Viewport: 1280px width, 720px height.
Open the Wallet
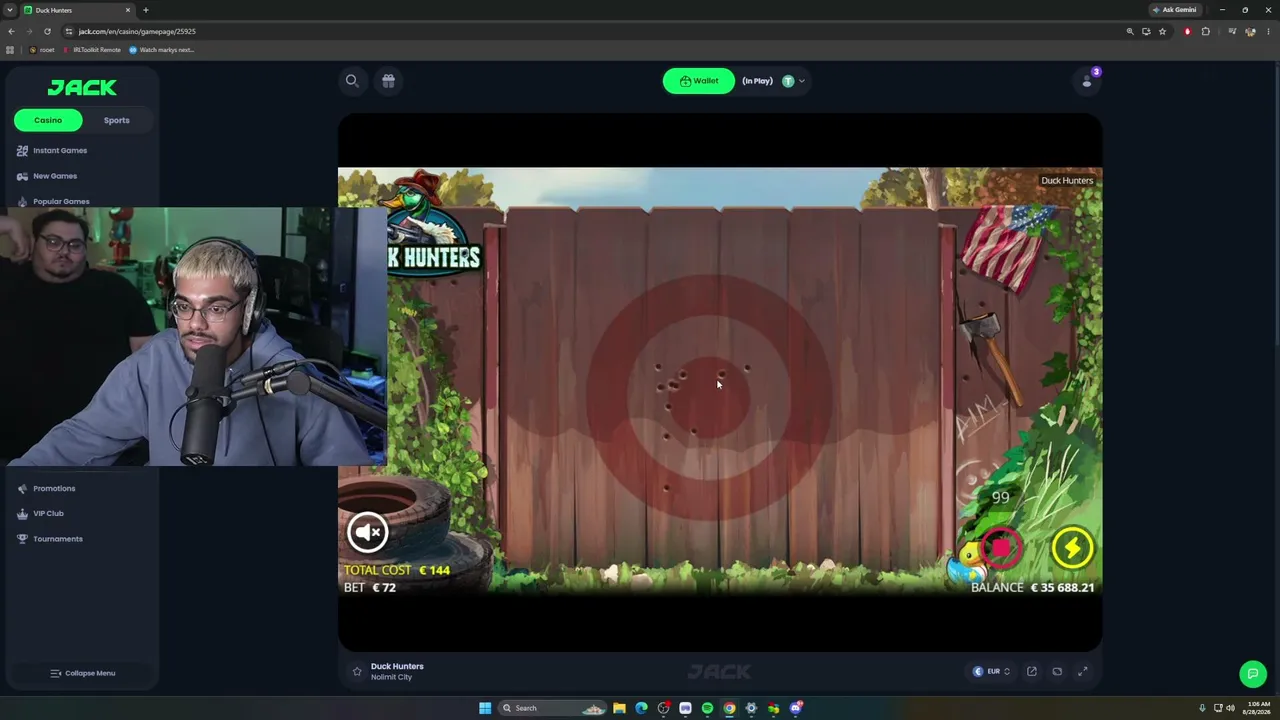(698, 81)
